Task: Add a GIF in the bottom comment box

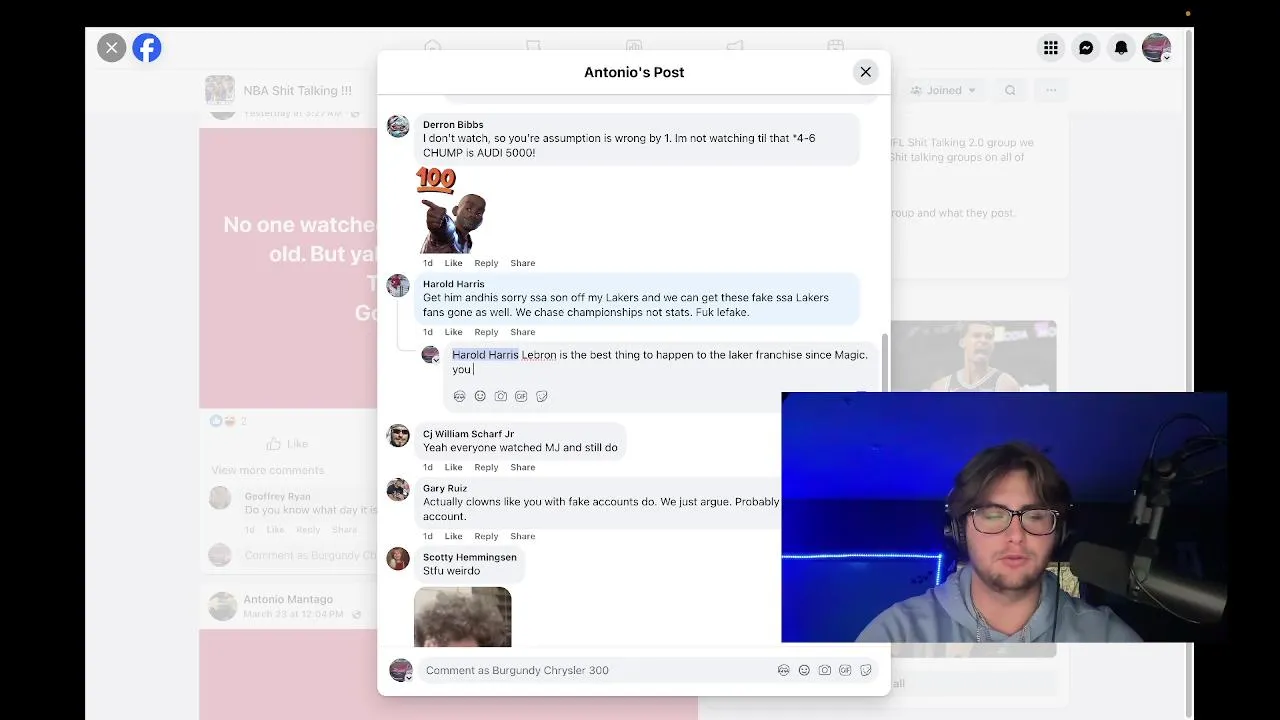Action: [845, 670]
